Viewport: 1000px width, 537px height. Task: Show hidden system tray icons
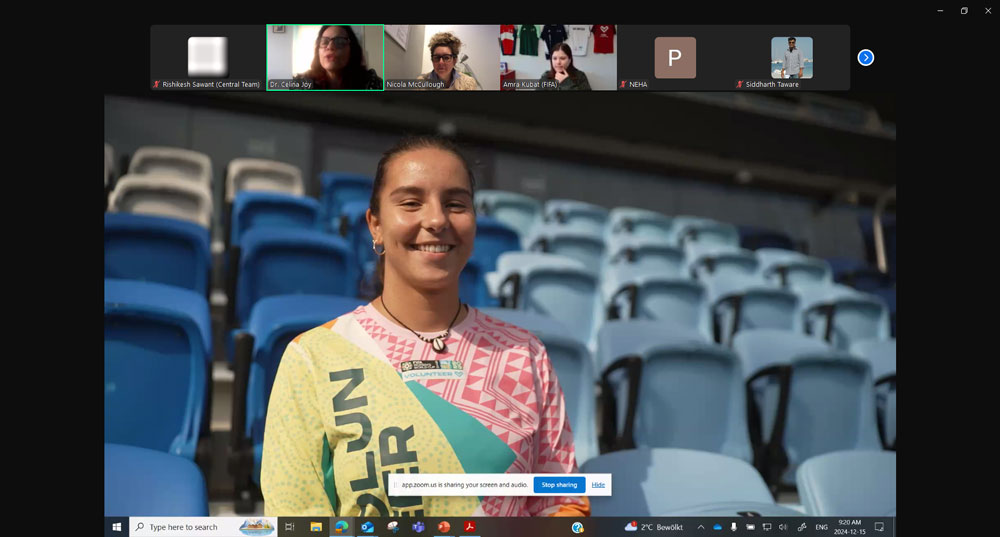click(700, 527)
